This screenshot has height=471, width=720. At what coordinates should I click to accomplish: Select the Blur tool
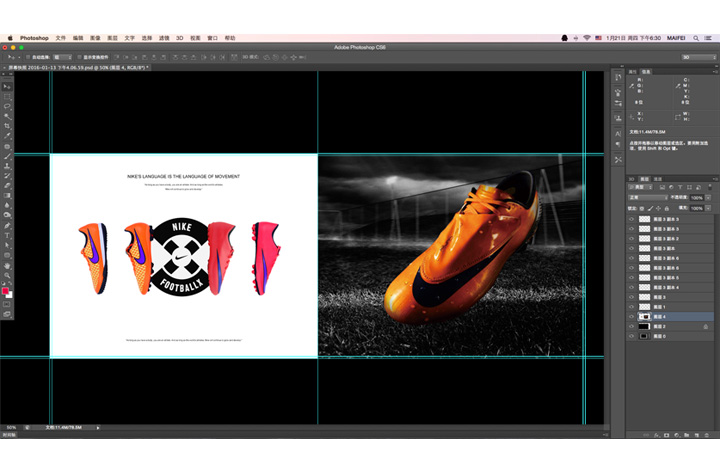pyautogui.click(x=7, y=205)
